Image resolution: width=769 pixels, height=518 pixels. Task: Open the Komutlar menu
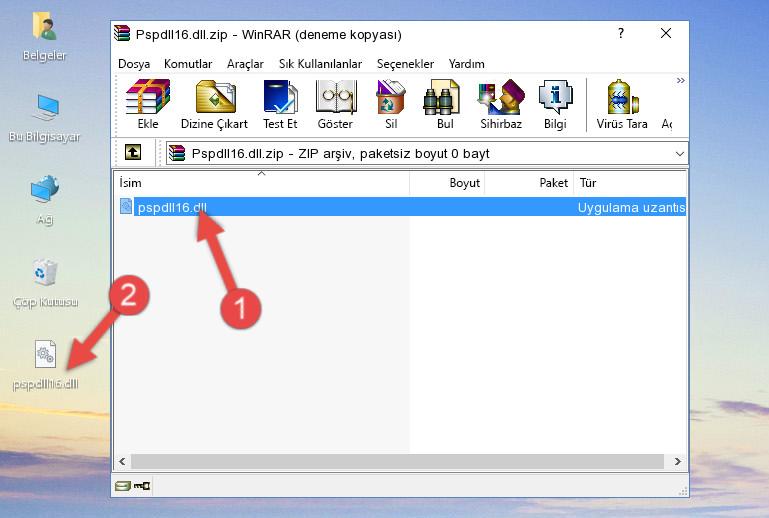pos(188,64)
